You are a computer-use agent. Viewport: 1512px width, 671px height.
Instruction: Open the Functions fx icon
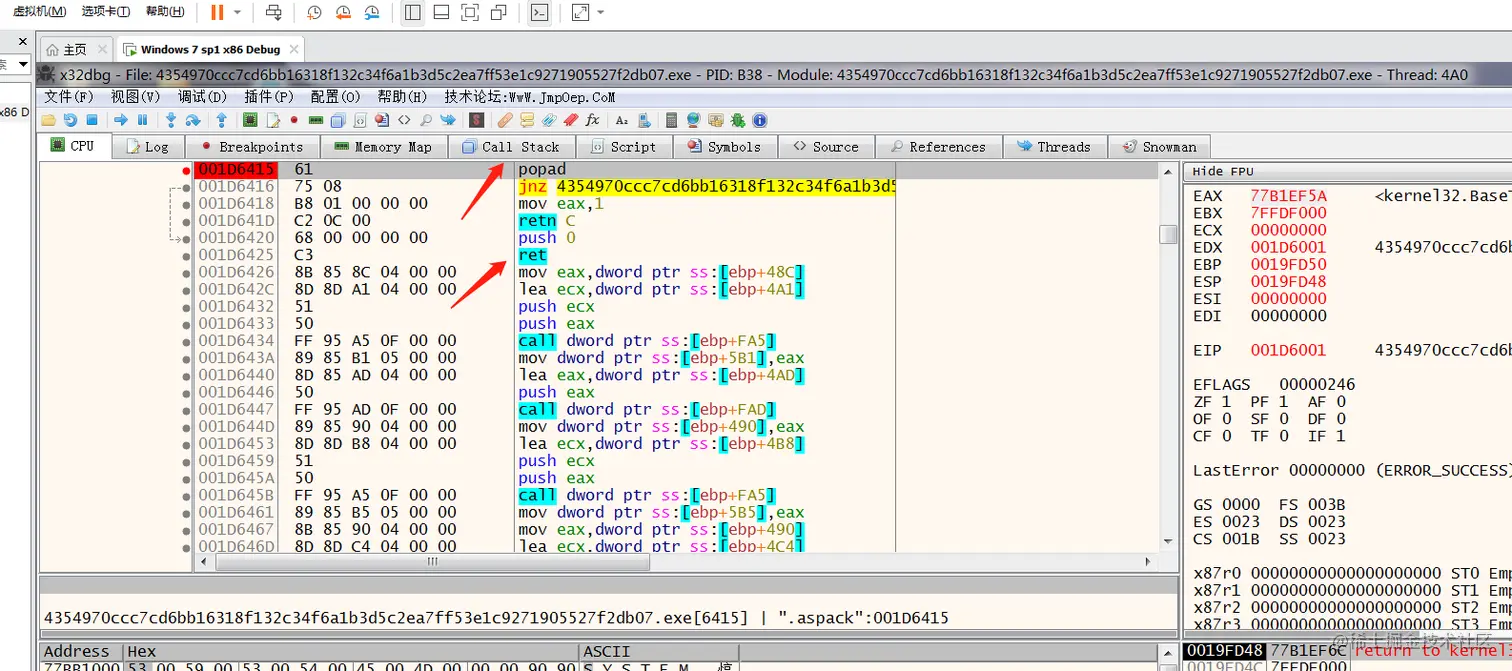point(592,120)
